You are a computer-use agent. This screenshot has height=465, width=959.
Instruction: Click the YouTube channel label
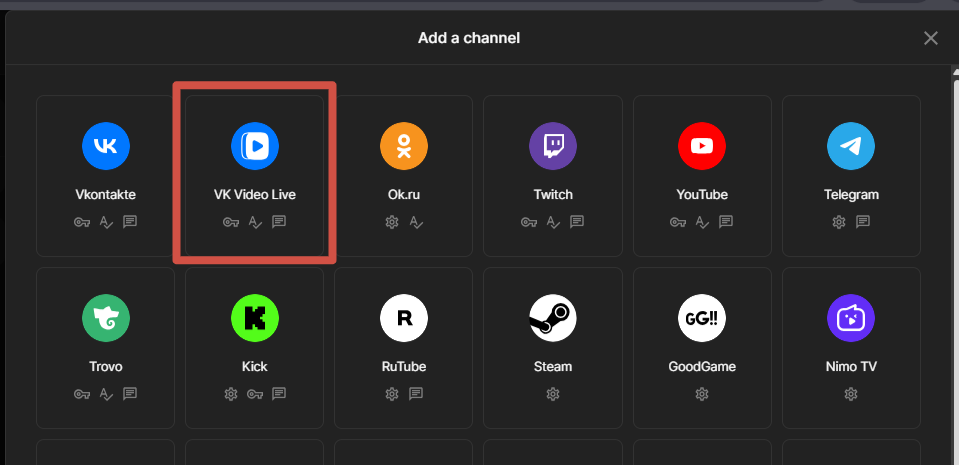(x=702, y=195)
